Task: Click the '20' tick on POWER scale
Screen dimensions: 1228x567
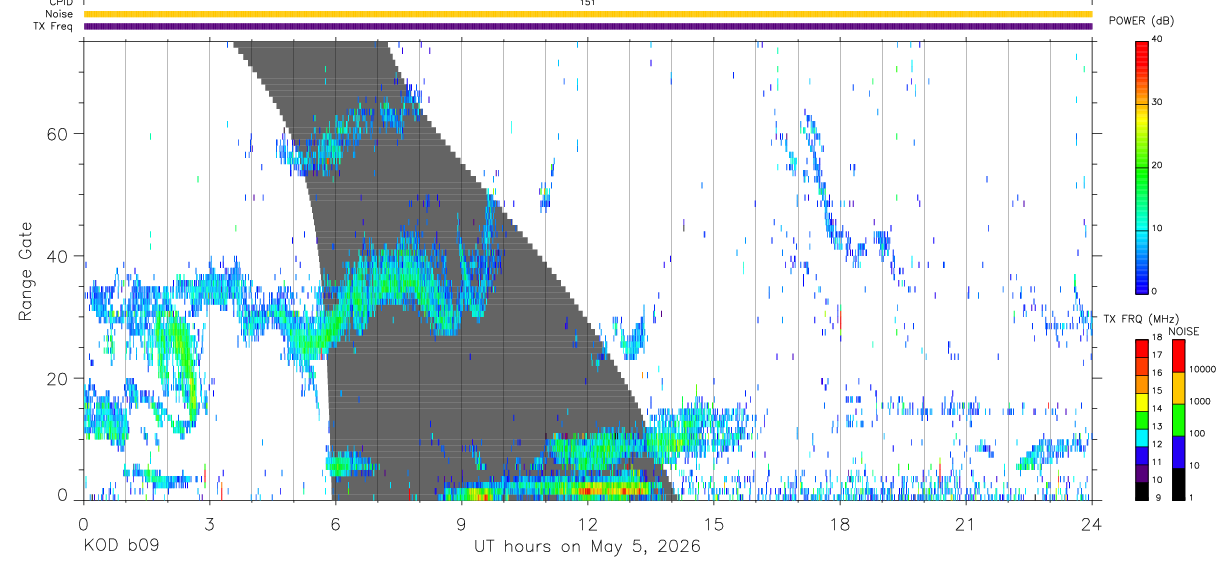Action: 1157,165
